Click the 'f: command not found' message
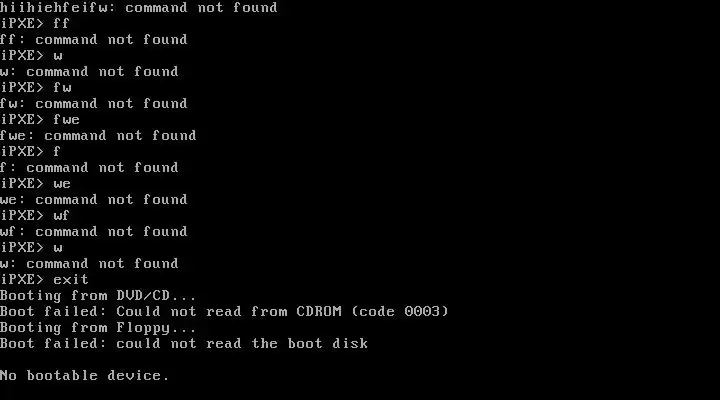The image size is (720, 400). click(89, 168)
